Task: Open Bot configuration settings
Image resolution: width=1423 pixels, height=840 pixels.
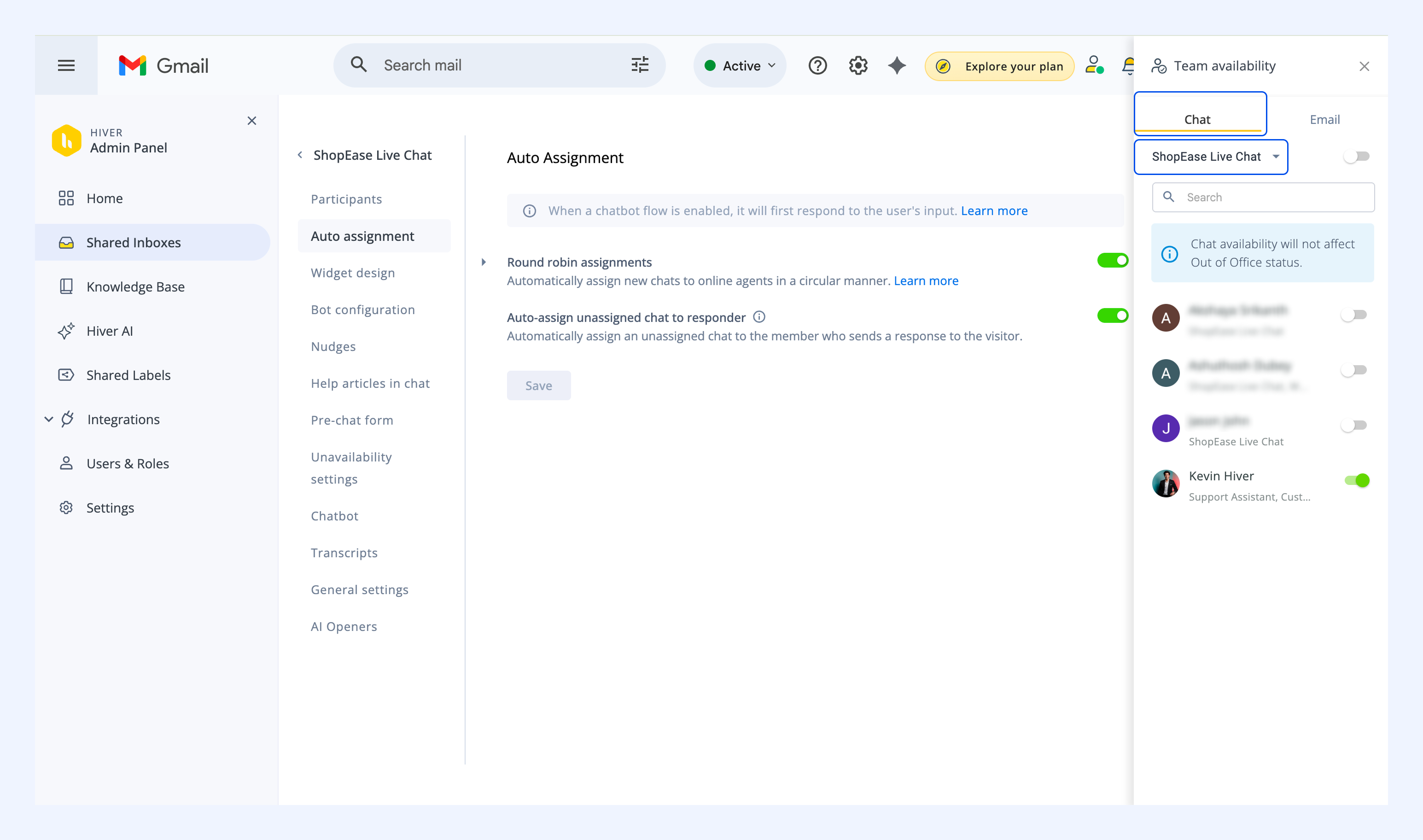Action: (x=363, y=309)
